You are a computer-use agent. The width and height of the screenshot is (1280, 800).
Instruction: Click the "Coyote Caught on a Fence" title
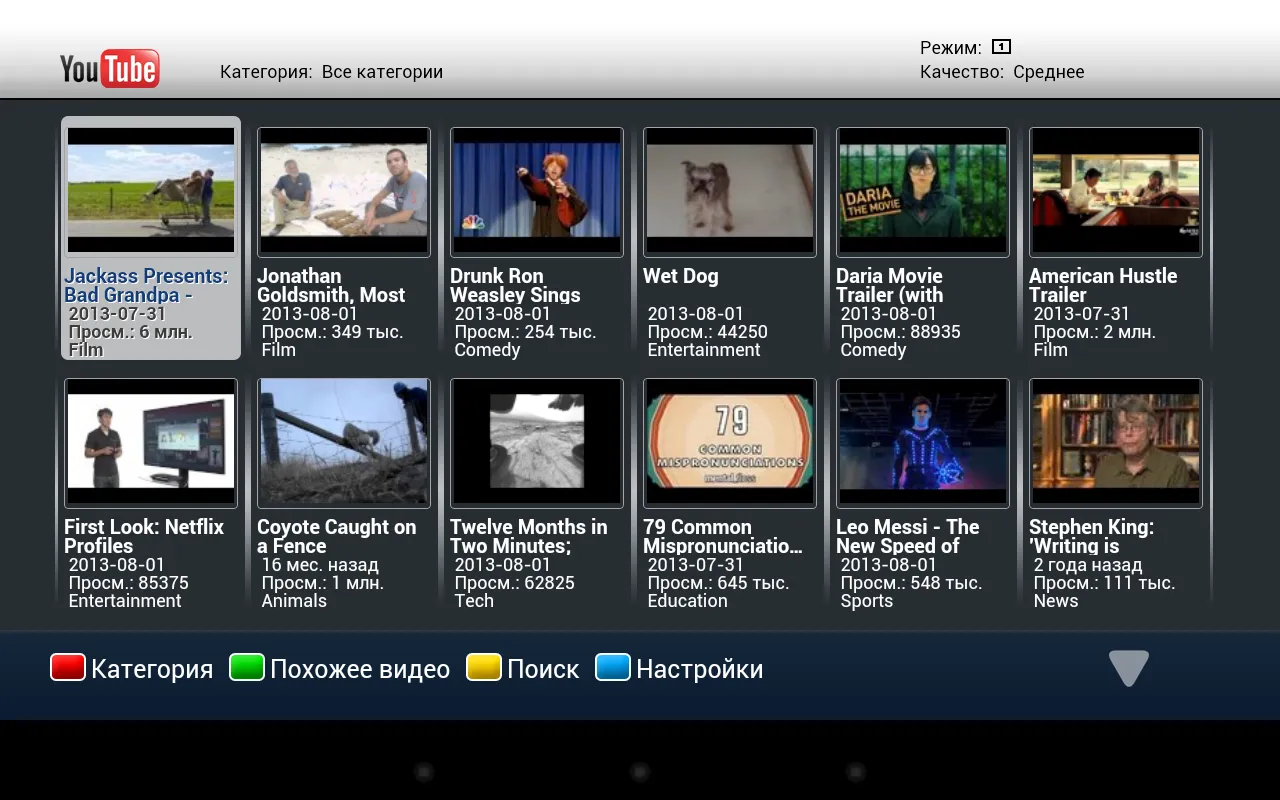(337, 536)
